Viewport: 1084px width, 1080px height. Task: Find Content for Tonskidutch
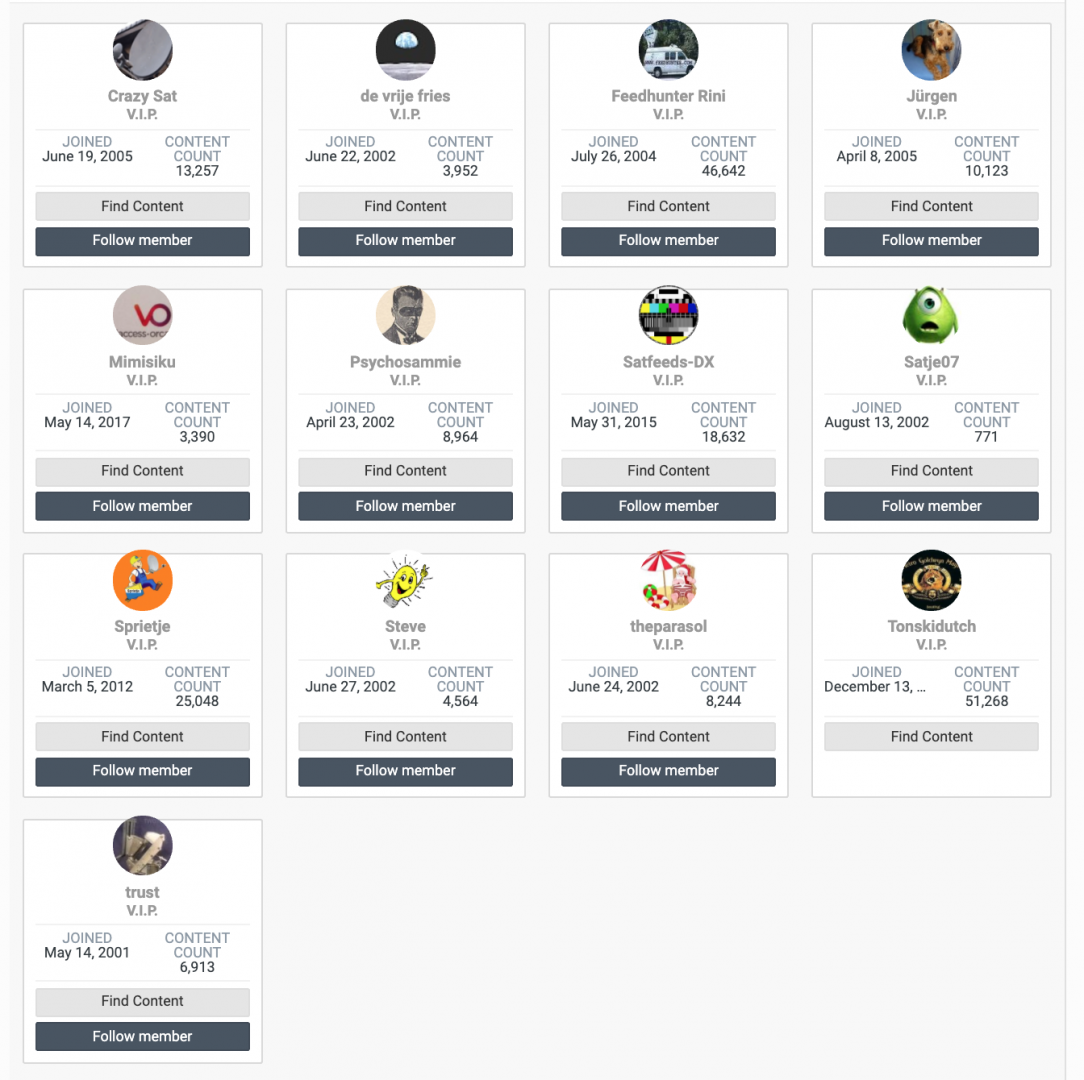(931, 737)
